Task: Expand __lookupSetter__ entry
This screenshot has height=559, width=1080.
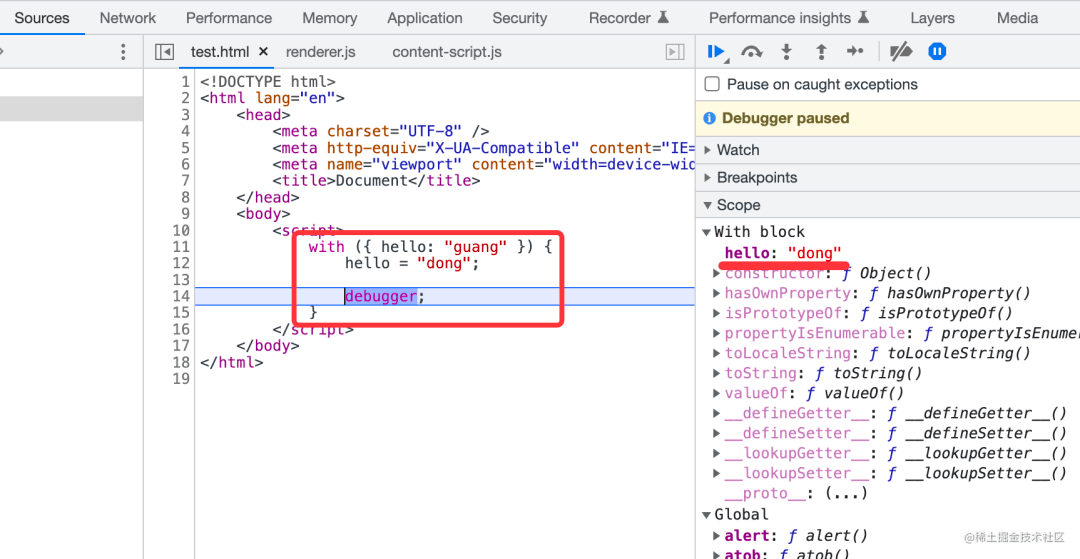Action: (717, 473)
